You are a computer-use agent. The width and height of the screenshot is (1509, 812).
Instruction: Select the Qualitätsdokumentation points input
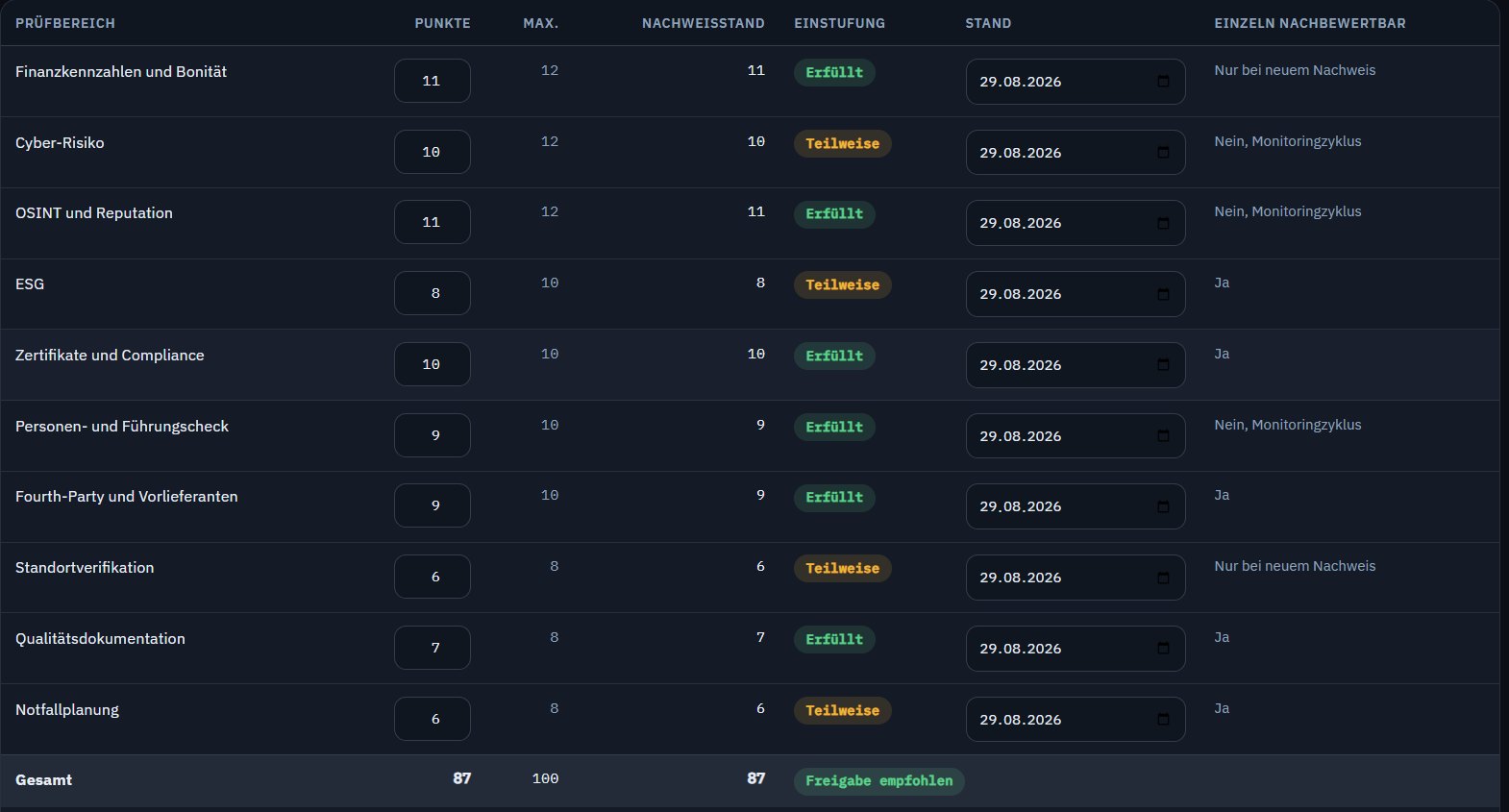pos(433,648)
